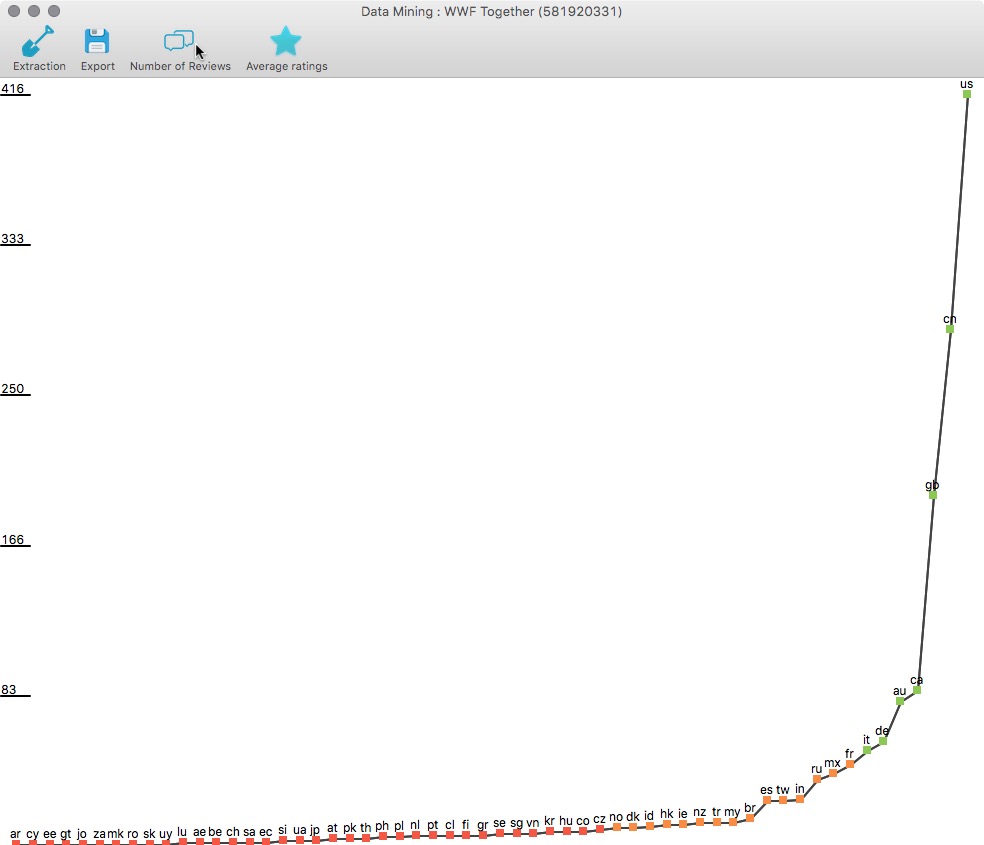Click the window title text

point(491,11)
